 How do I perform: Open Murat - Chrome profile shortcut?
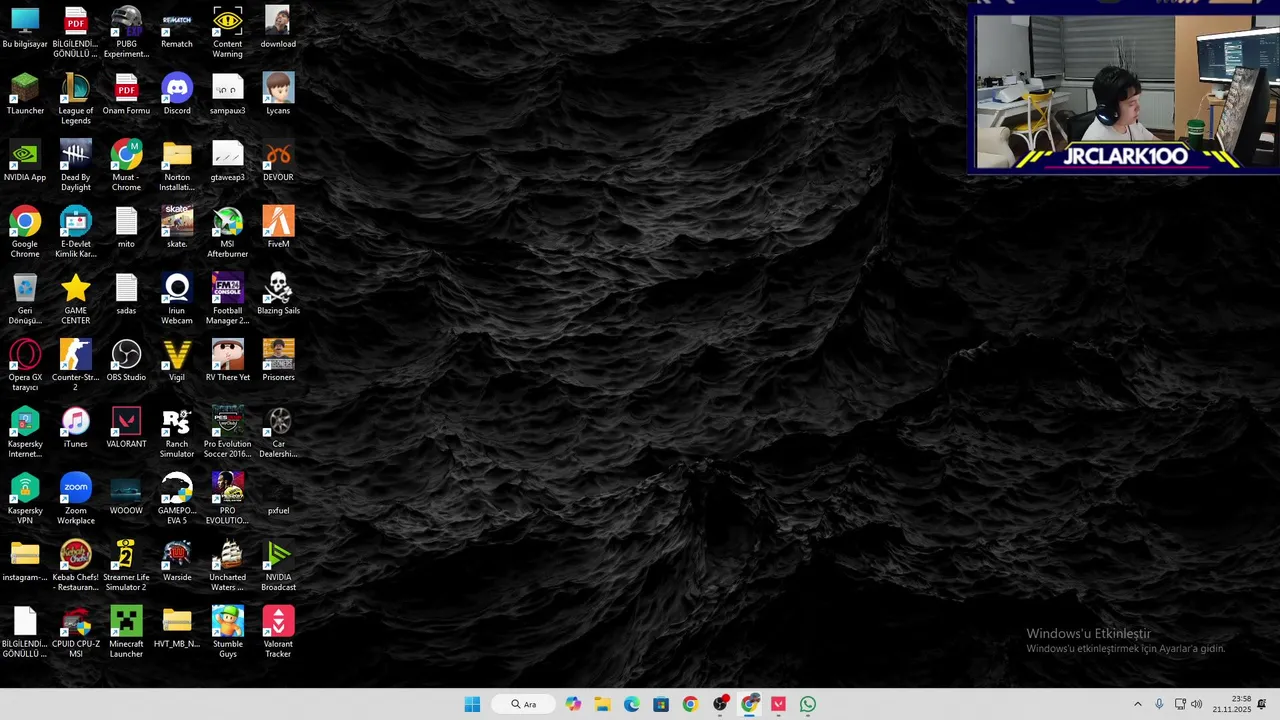126,166
